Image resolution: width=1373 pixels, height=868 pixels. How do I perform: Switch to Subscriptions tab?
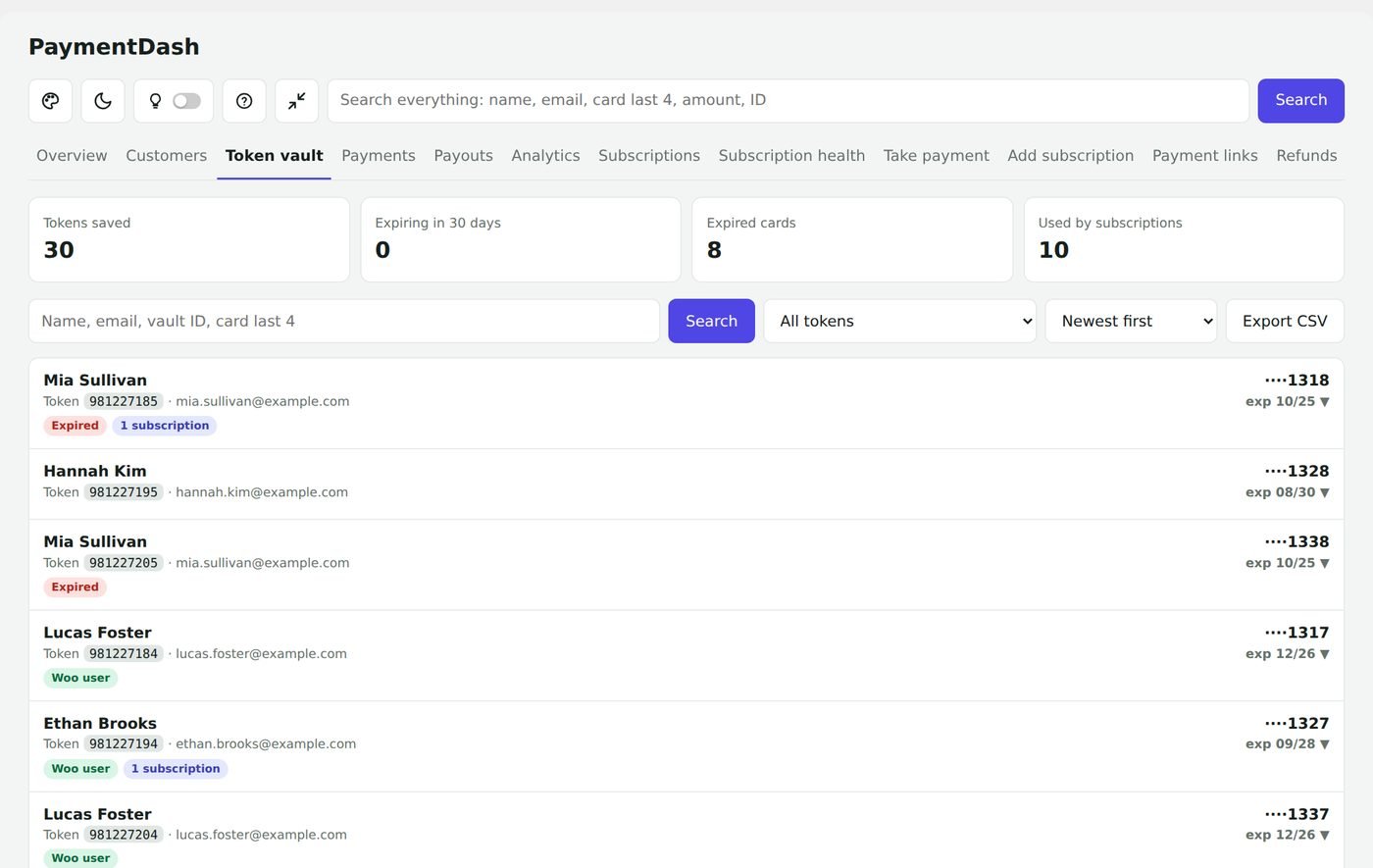point(649,156)
